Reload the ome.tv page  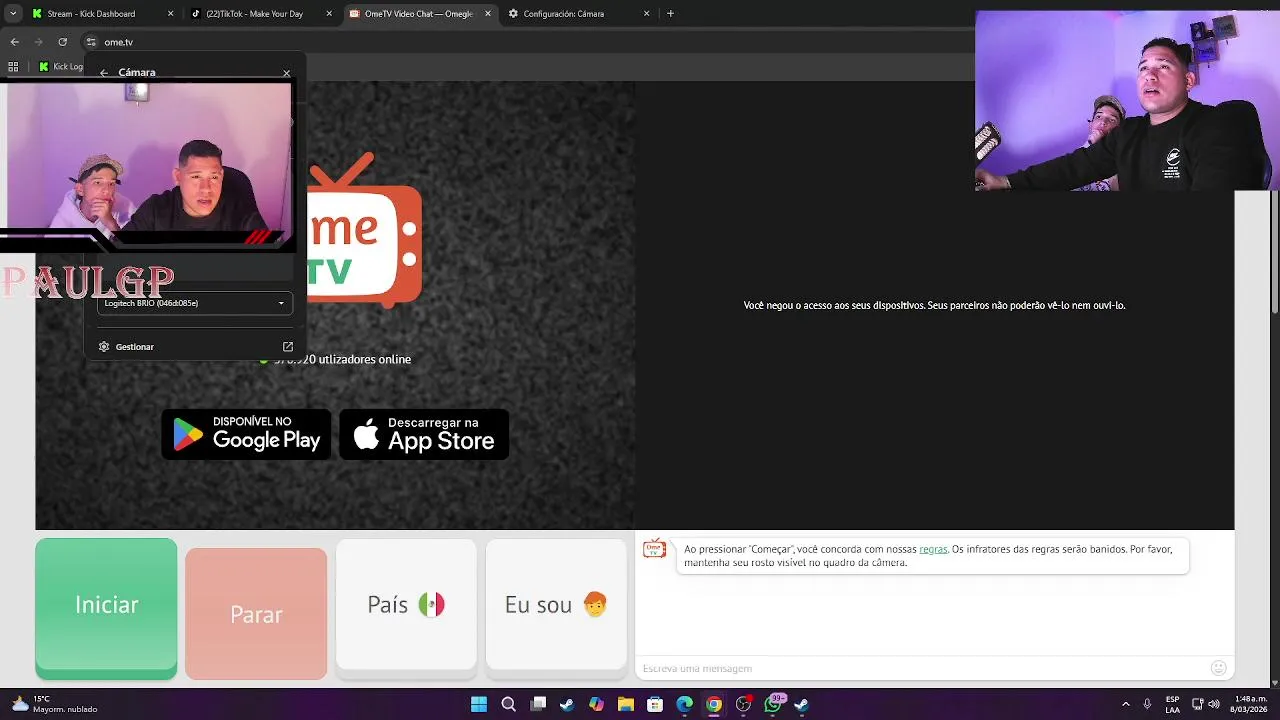tap(62, 42)
